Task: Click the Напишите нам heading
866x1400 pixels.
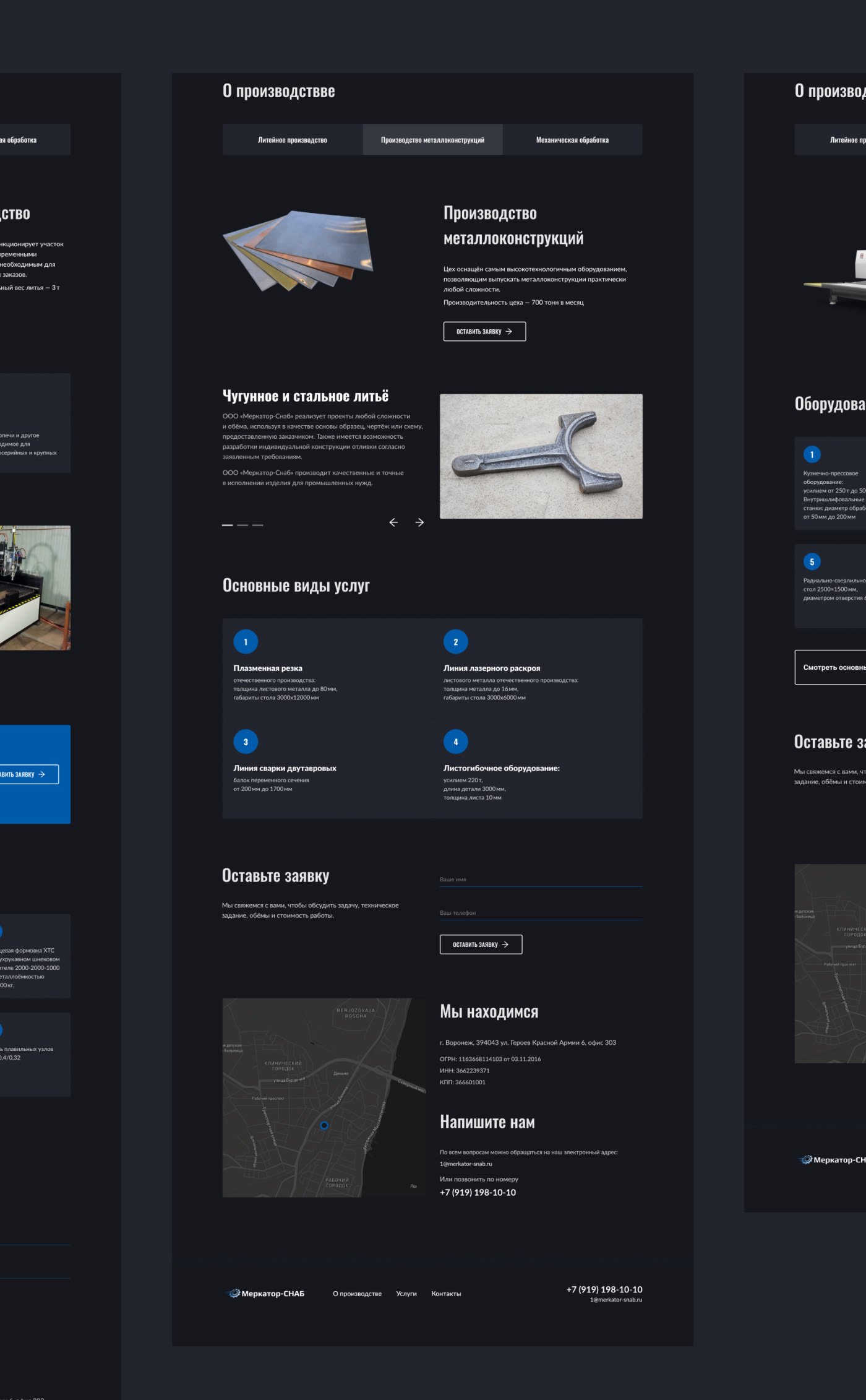Action: pos(487,1121)
